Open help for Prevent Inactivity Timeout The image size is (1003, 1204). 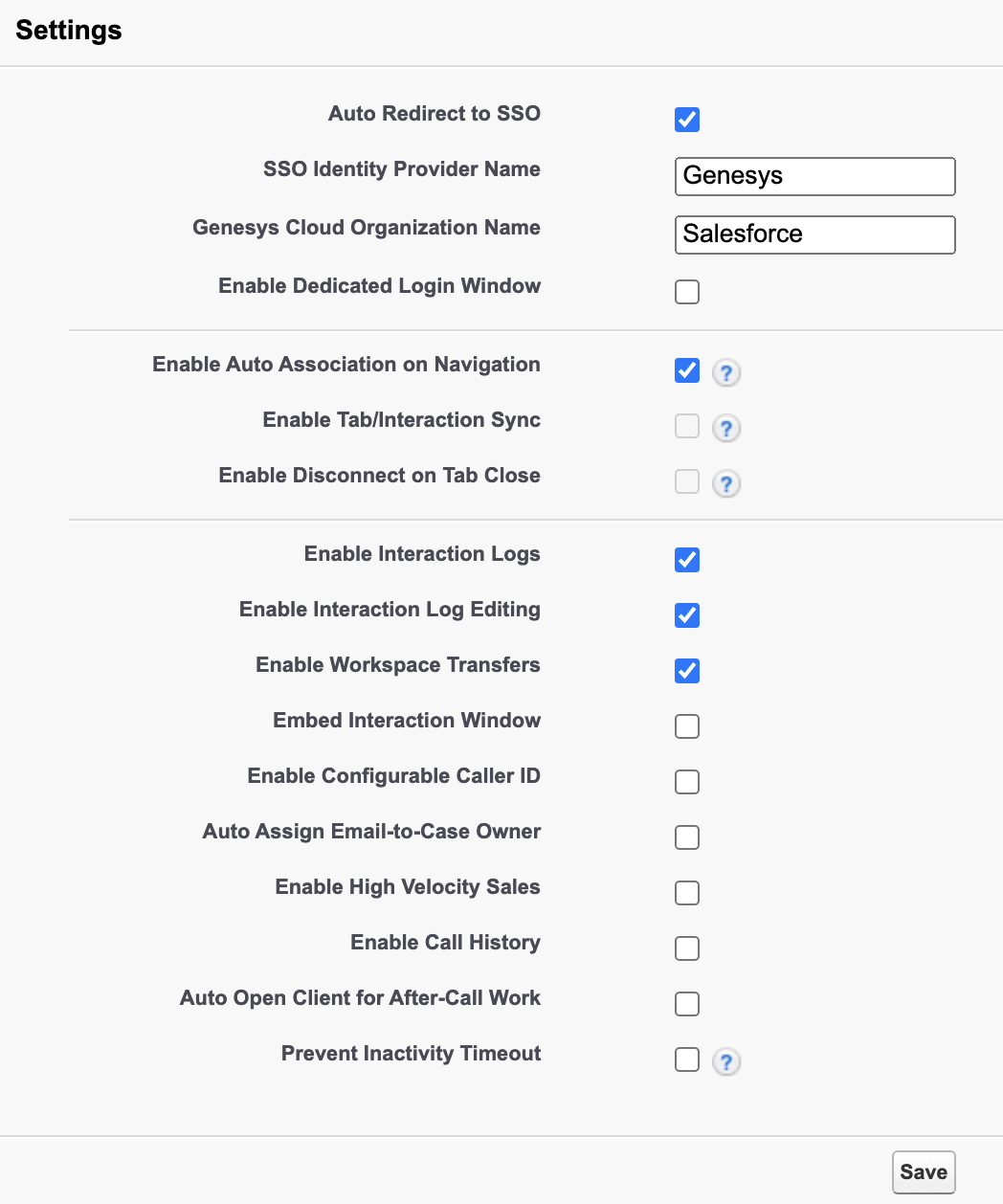pos(726,1061)
